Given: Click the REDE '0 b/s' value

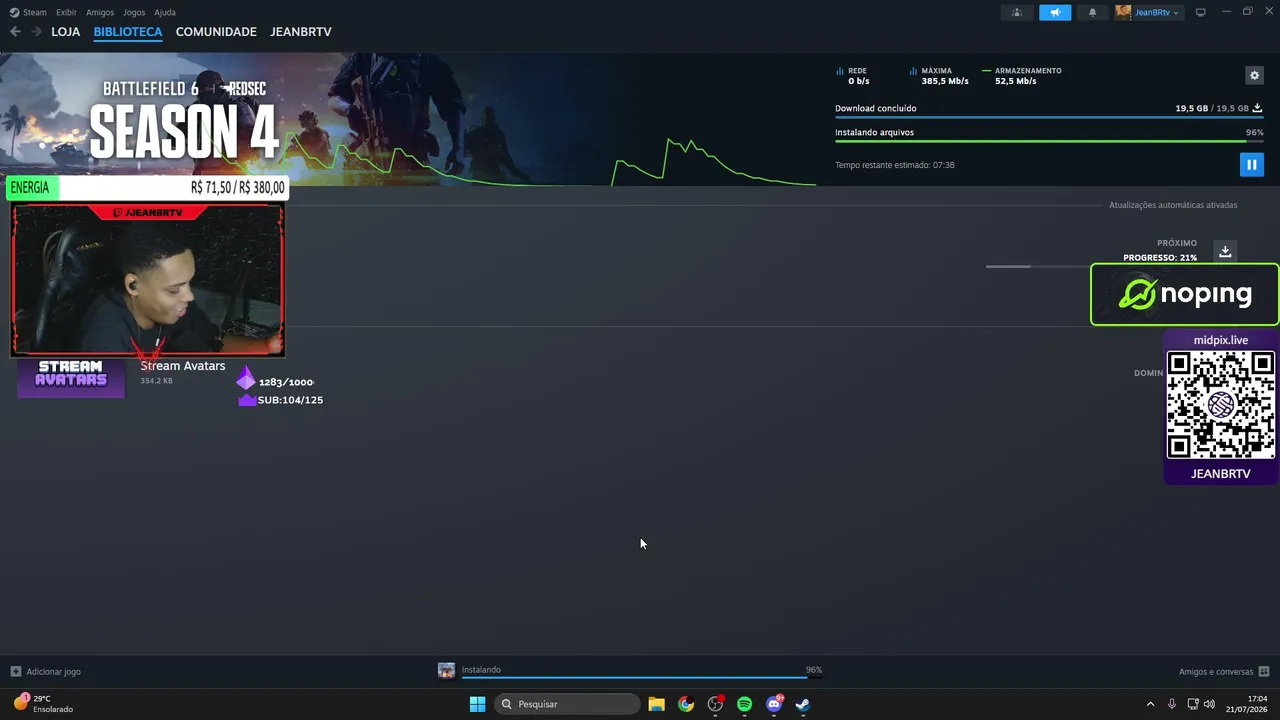Looking at the screenshot, I should 859,81.
